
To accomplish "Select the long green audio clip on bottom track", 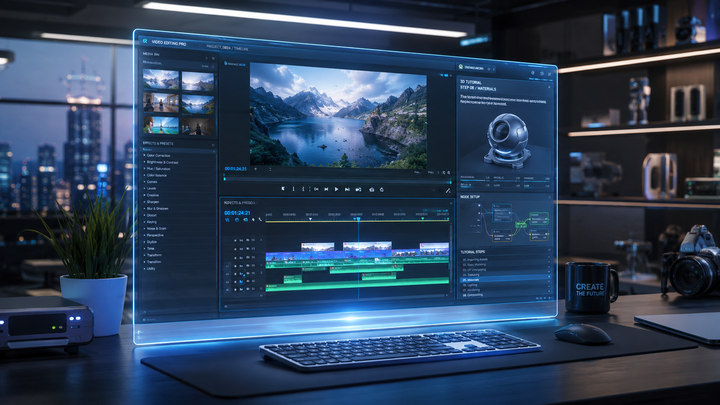I will point(357,286).
